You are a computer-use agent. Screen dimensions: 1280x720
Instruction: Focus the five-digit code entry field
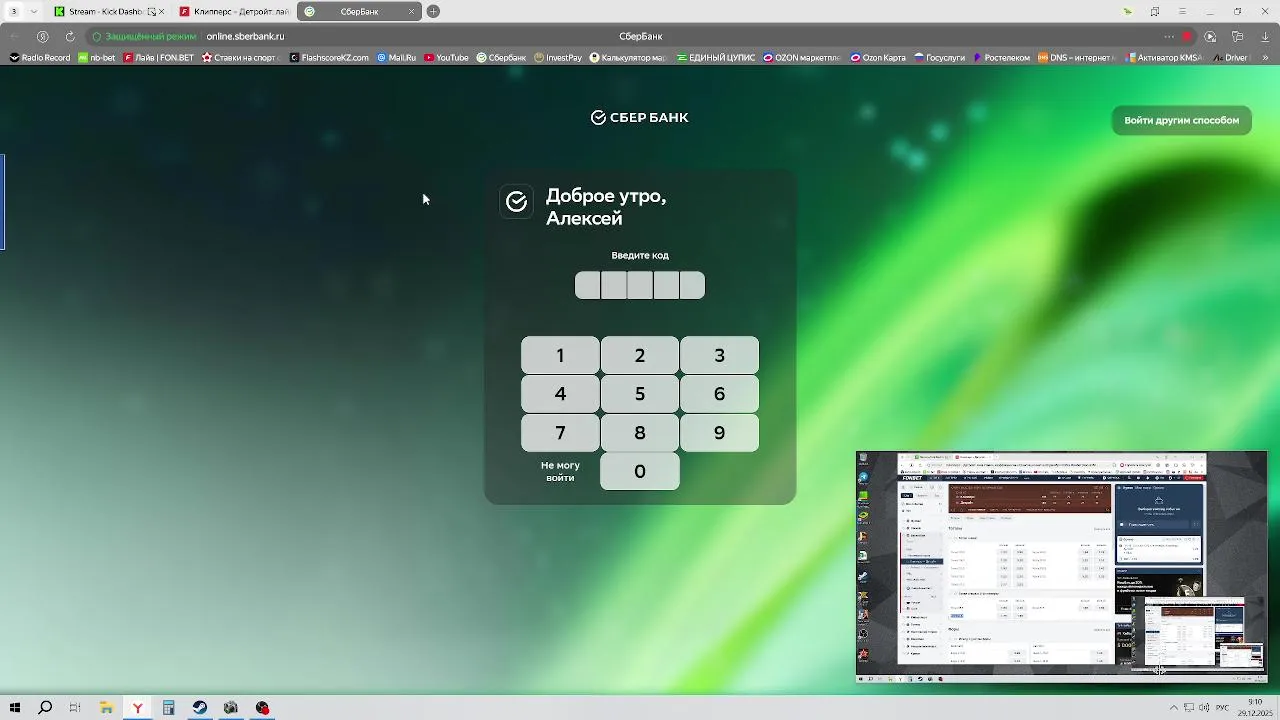[640, 285]
